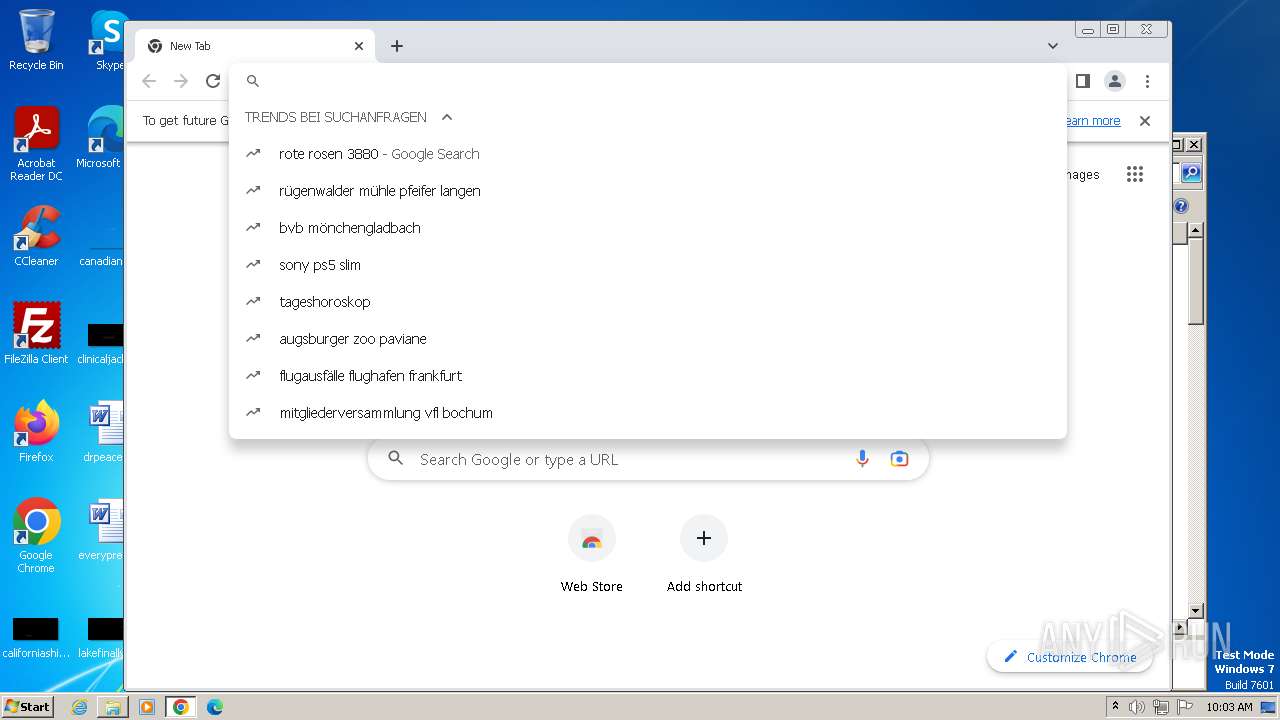Open Google Lens image search icon
The image size is (1280, 720).
point(899,459)
